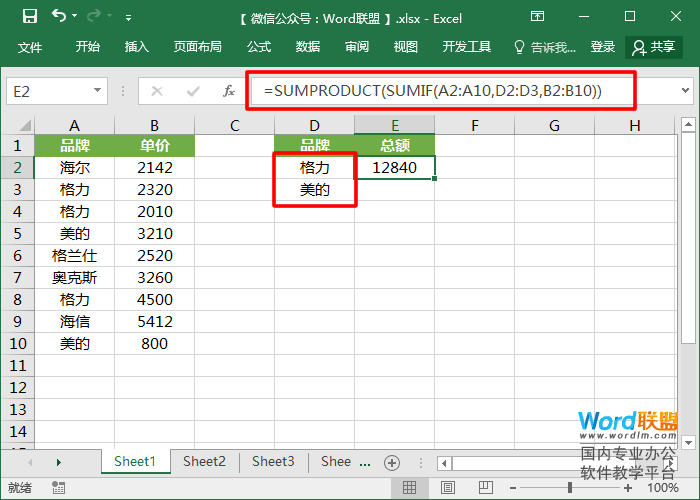Switch to Sheet2 tab
The image size is (700, 500).
click(204, 461)
